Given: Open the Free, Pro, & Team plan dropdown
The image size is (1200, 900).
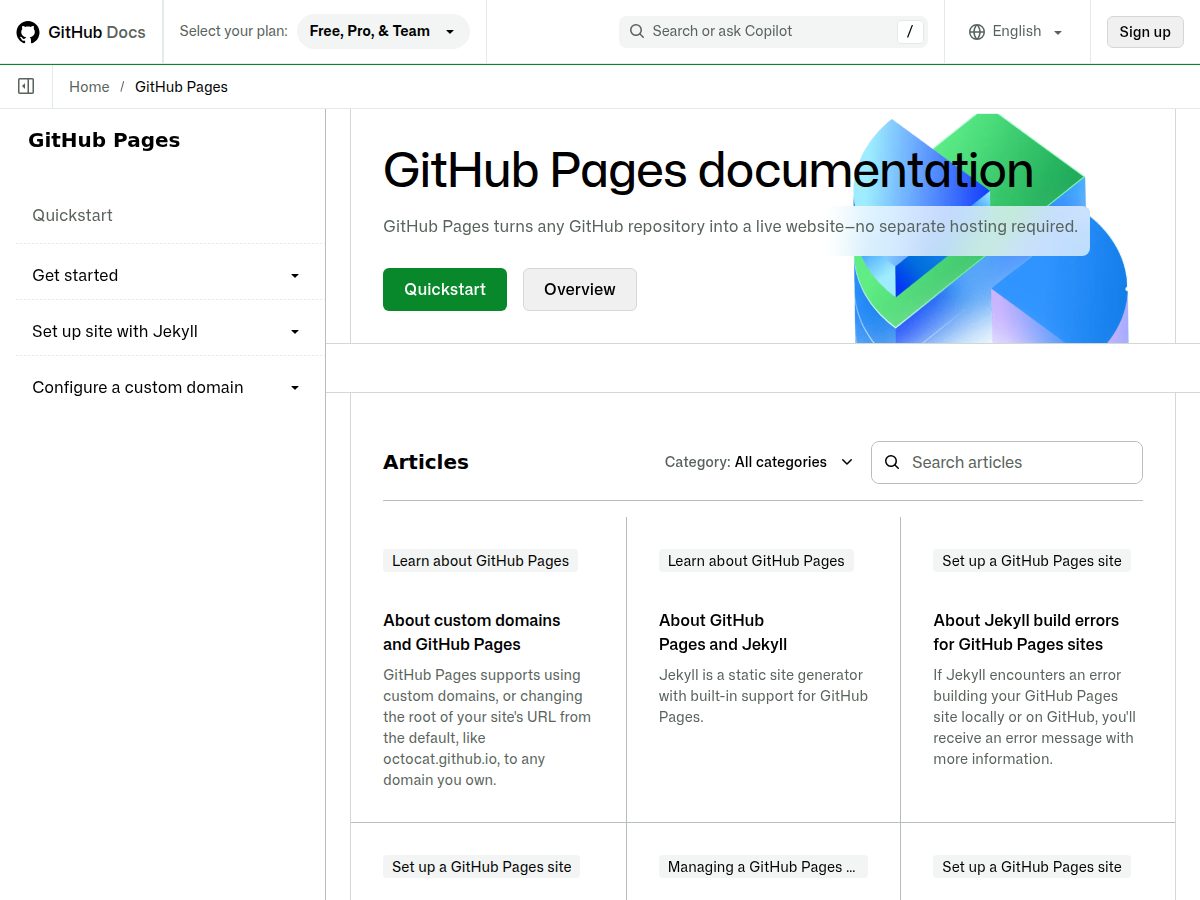Looking at the screenshot, I should point(383,32).
